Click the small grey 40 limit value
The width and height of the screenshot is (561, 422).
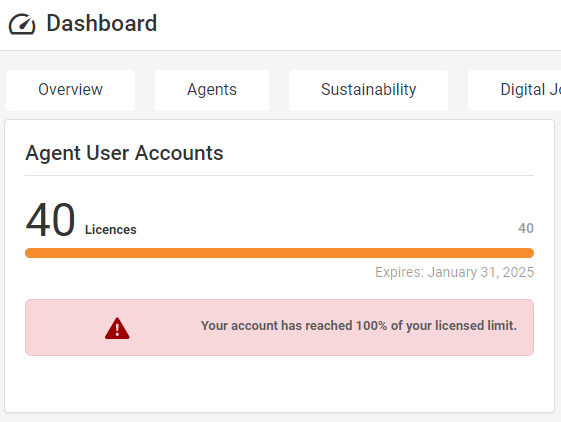[526, 228]
